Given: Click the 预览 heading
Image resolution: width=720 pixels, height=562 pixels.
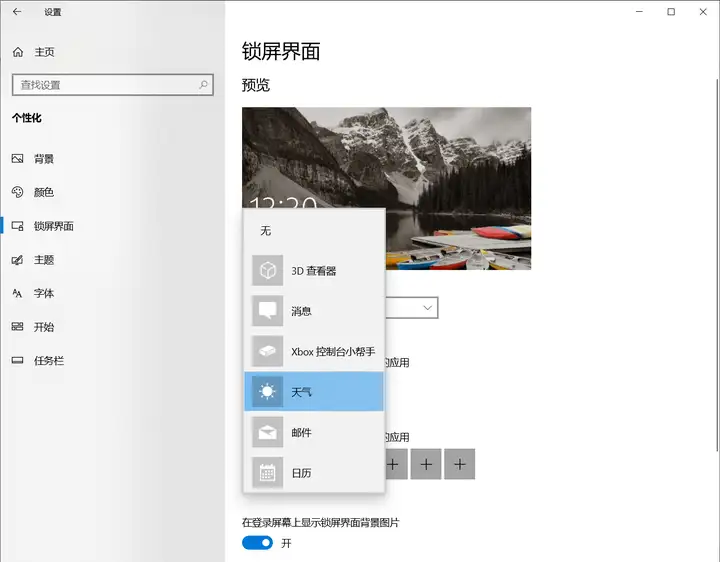Looking at the screenshot, I should click(x=256, y=85).
